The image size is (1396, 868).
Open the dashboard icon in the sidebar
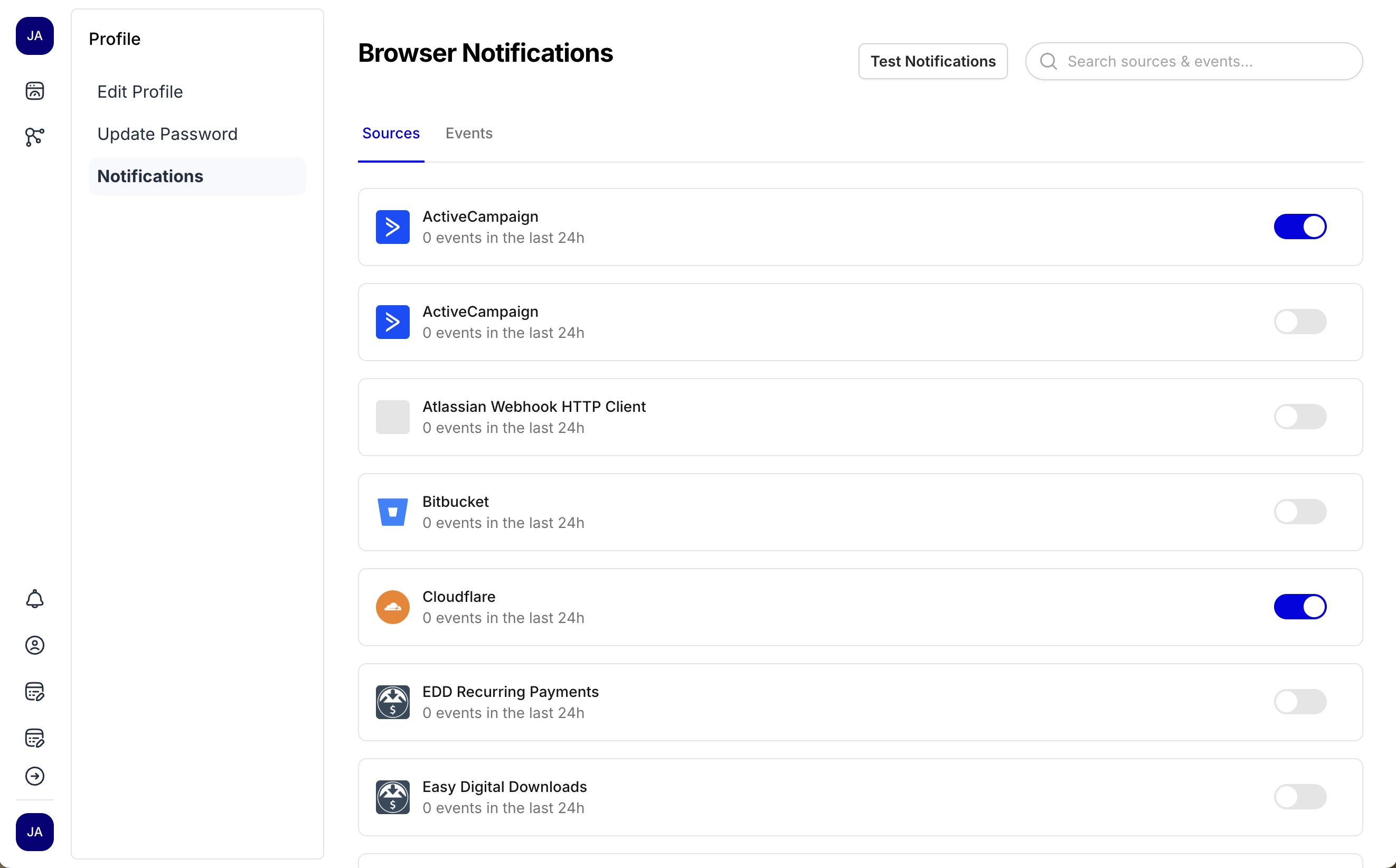tap(34, 91)
